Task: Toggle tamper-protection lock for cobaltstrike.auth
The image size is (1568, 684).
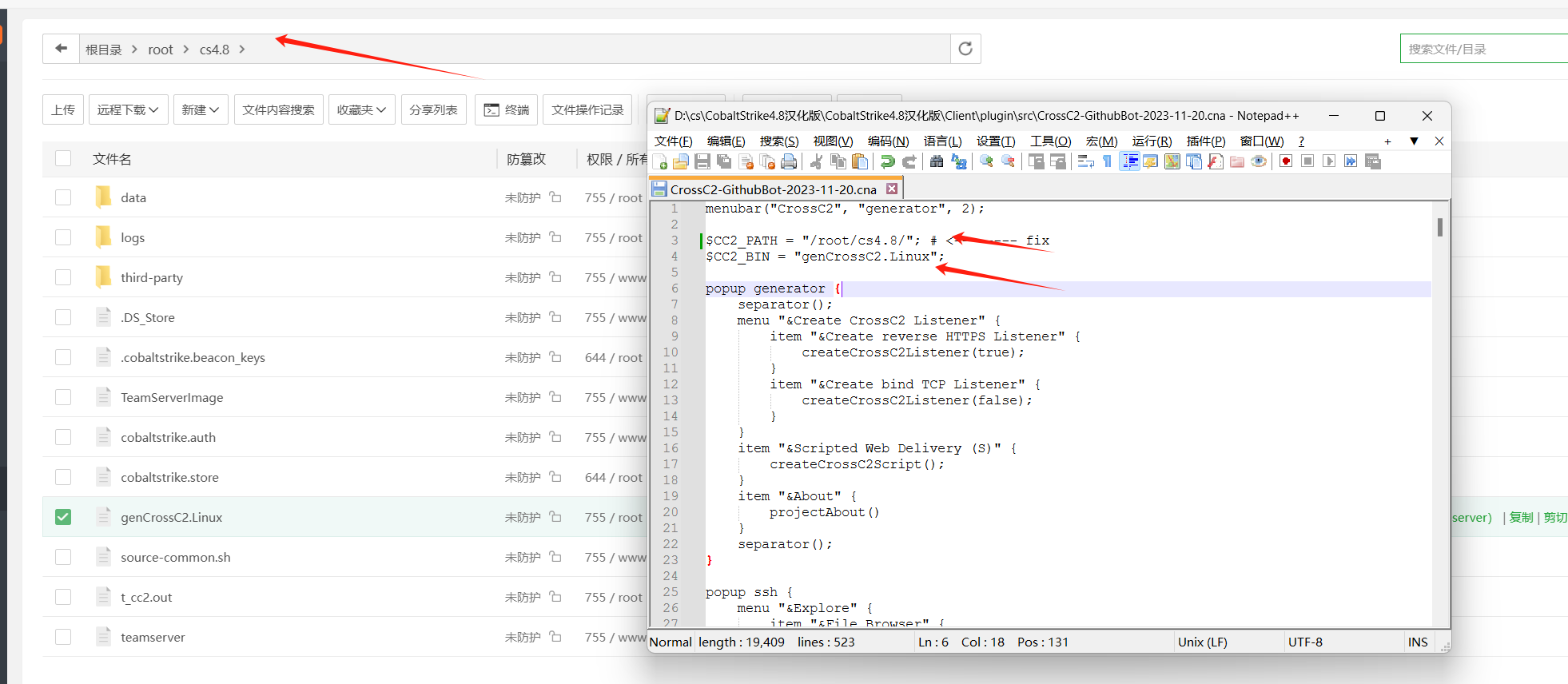Action: click(x=555, y=437)
